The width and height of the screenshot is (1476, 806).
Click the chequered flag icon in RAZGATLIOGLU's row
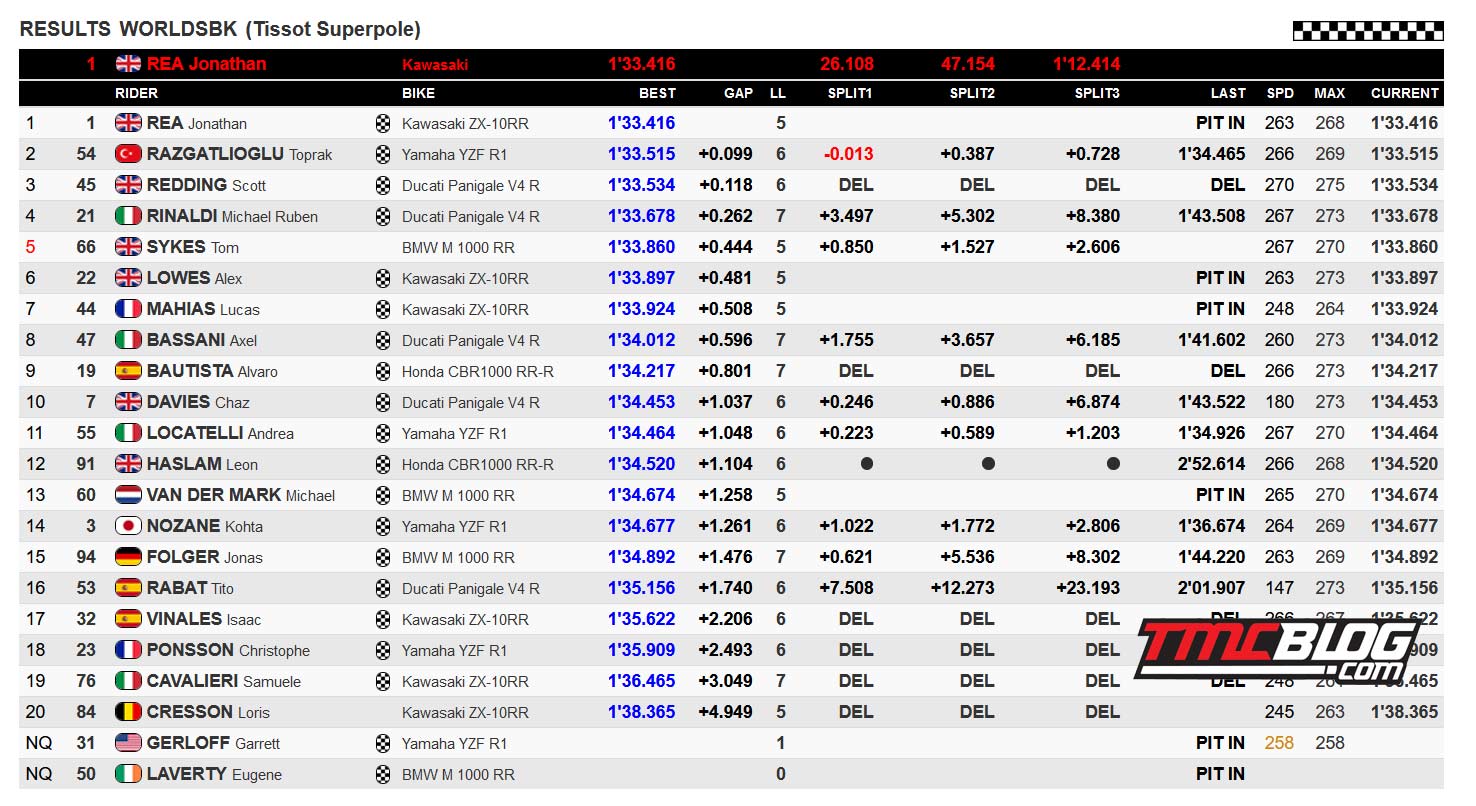click(x=383, y=154)
